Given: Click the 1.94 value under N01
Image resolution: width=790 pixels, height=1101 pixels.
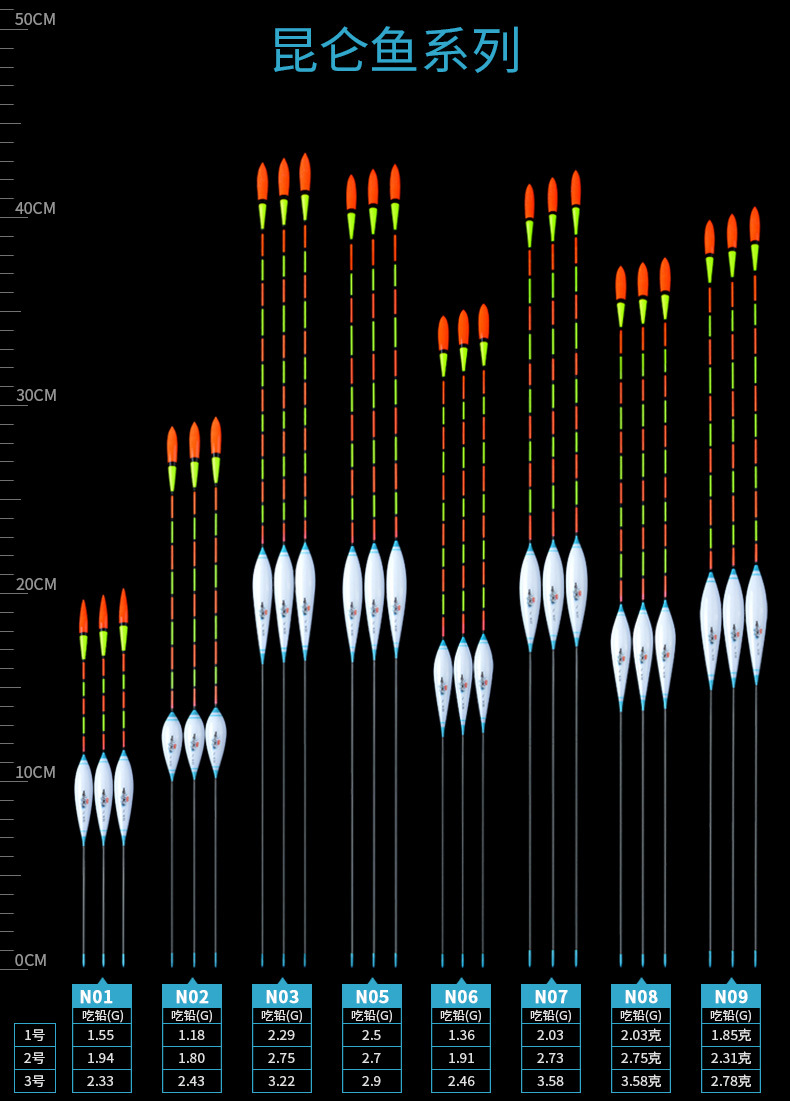Looking at the screenshot, I should [102, 1058].
